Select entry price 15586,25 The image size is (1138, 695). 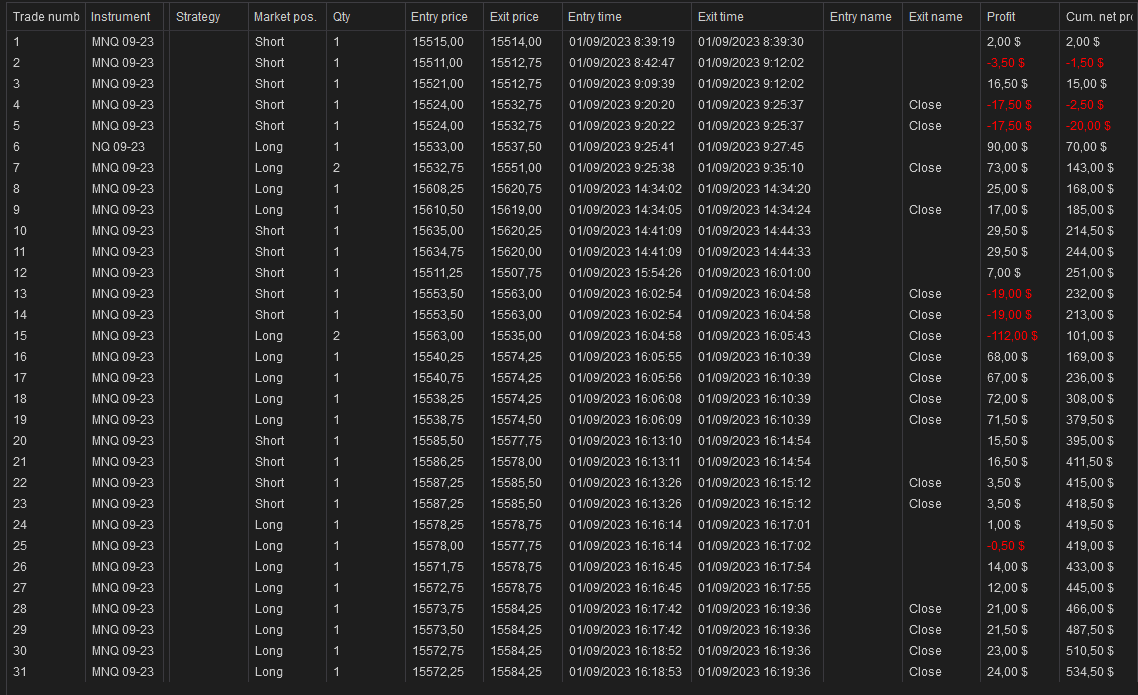coord(438,462)
